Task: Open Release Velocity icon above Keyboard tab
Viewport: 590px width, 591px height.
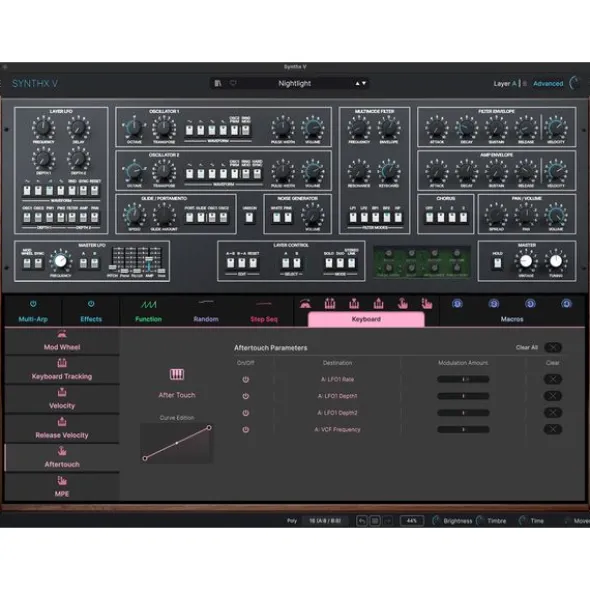Action: (378, 303)
